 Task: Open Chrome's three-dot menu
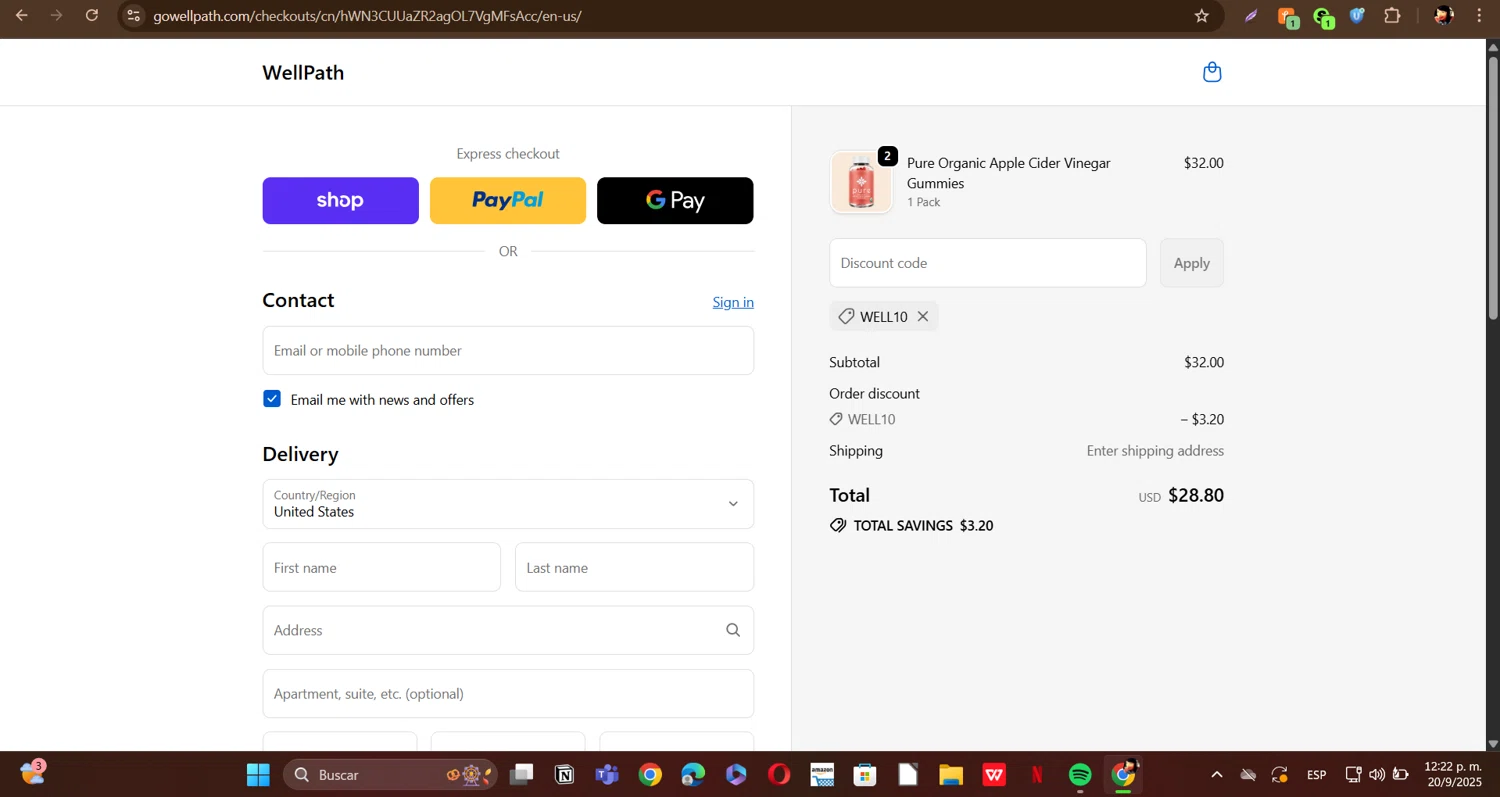click(x=1479, y=16)
